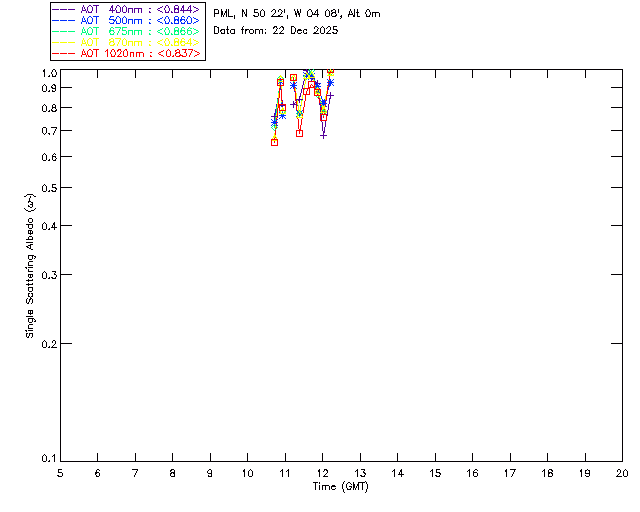This screenshot has width=640, height=512.
Task: Click the PML station location text
Action: tap(297, 14)
